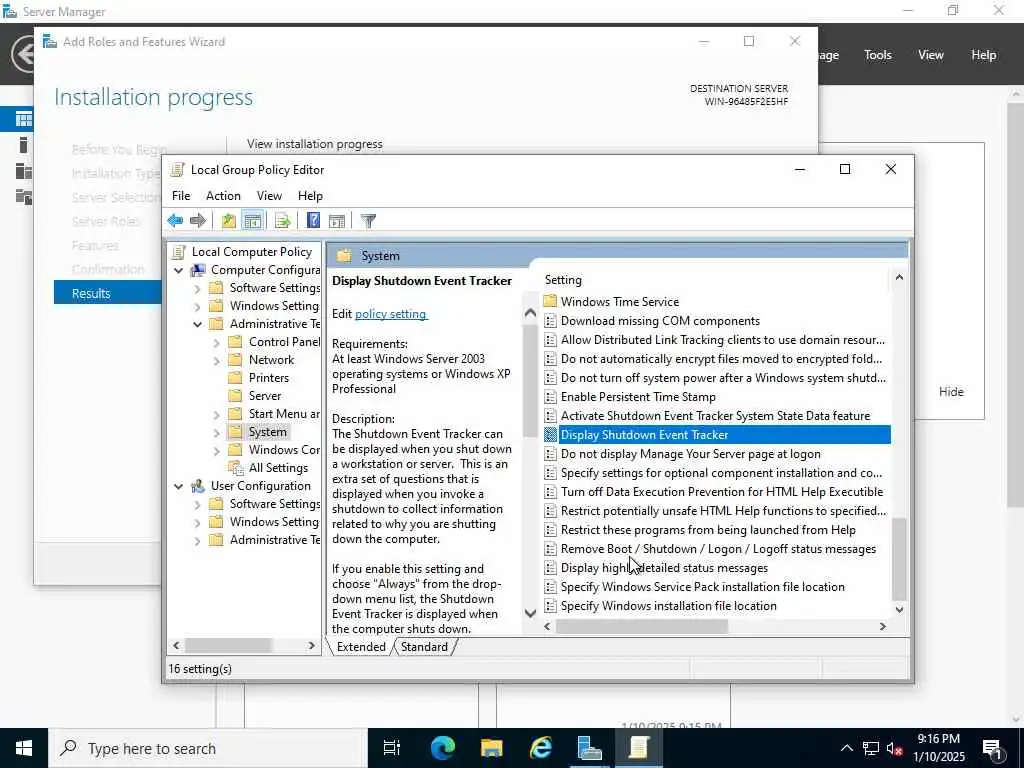Click the Download missing COM components policy icon
Screen dimensions: 1024x768
point(551,321)
